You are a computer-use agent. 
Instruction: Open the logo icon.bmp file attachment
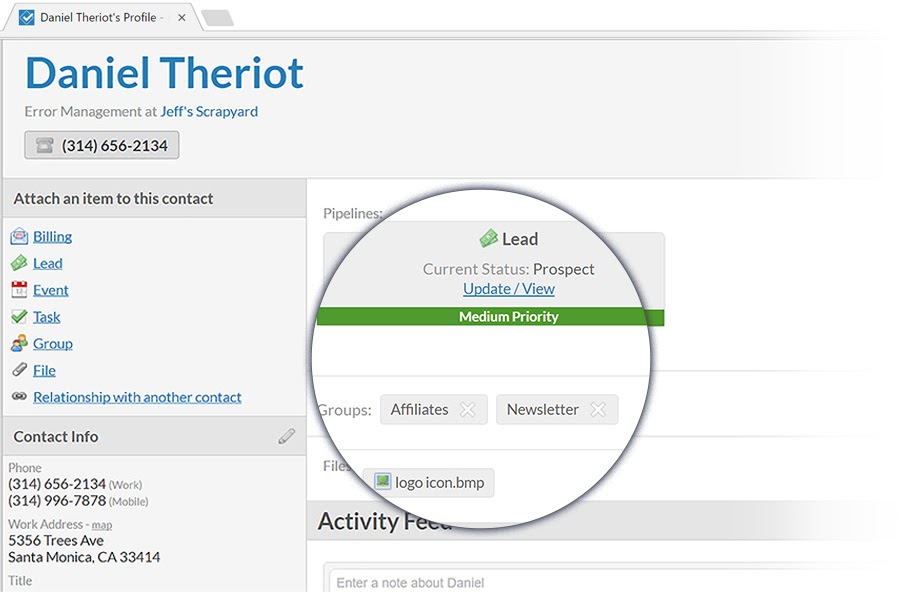(429, 483)
